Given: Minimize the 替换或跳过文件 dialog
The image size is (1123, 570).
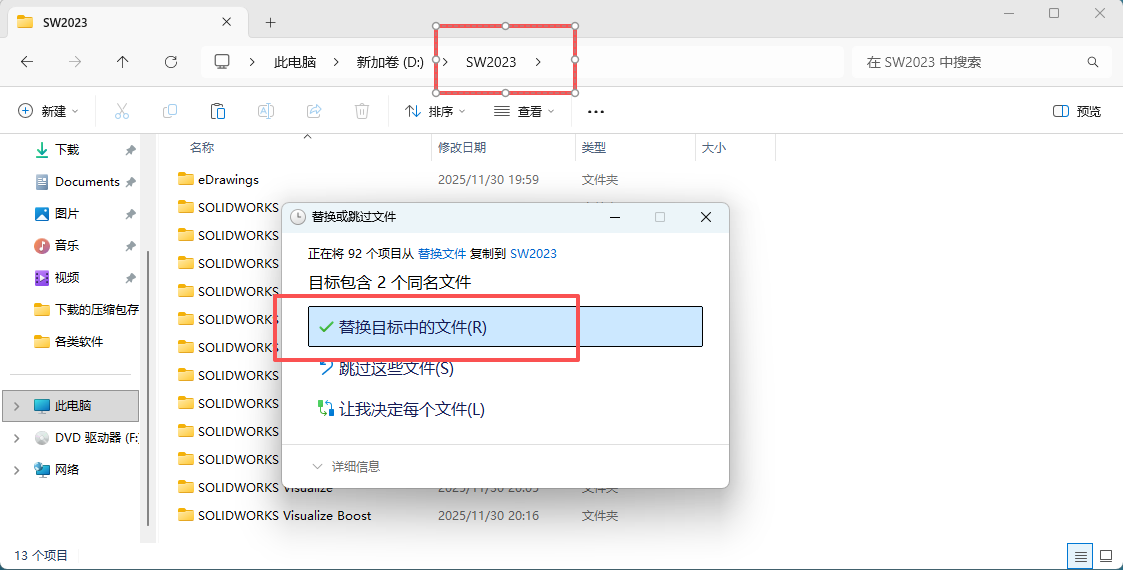Looking at the screenshot, I should coord(615,217).
